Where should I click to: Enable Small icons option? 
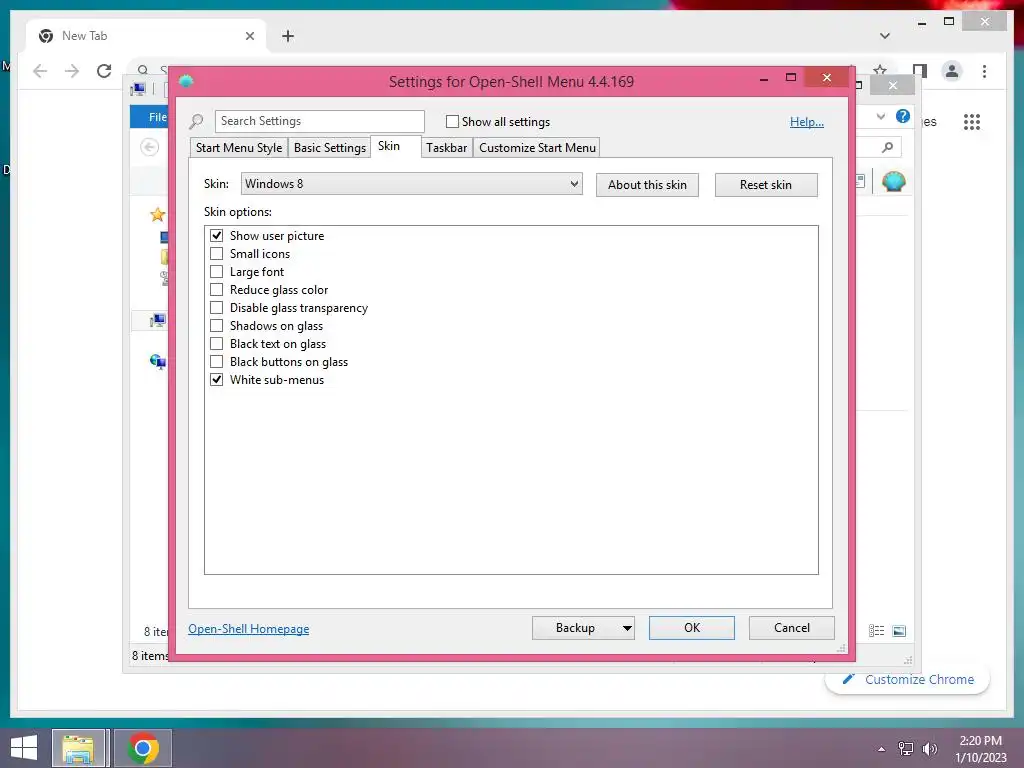[x=216, y=253]
